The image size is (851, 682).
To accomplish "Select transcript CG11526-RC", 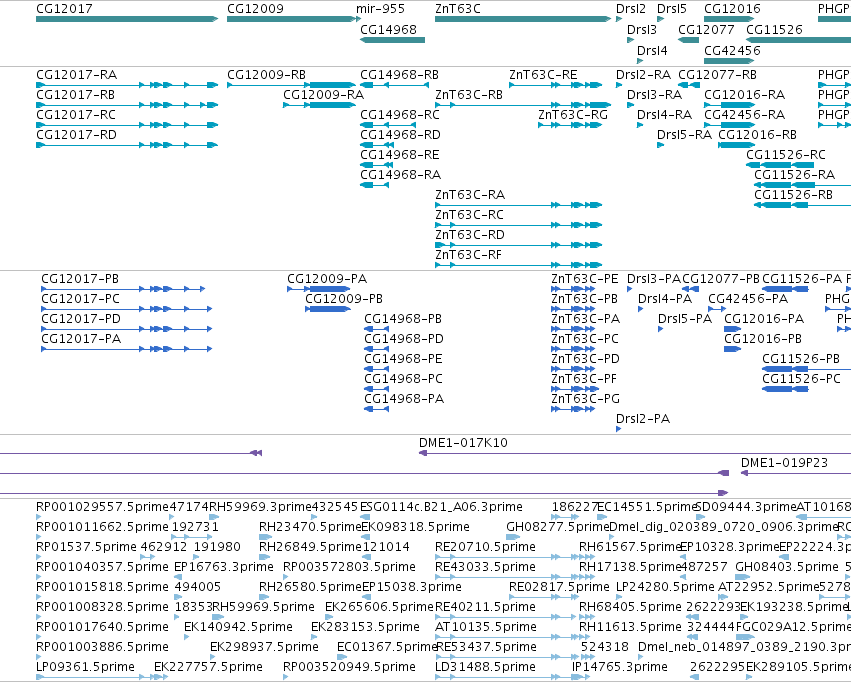I will pos(786,155).
